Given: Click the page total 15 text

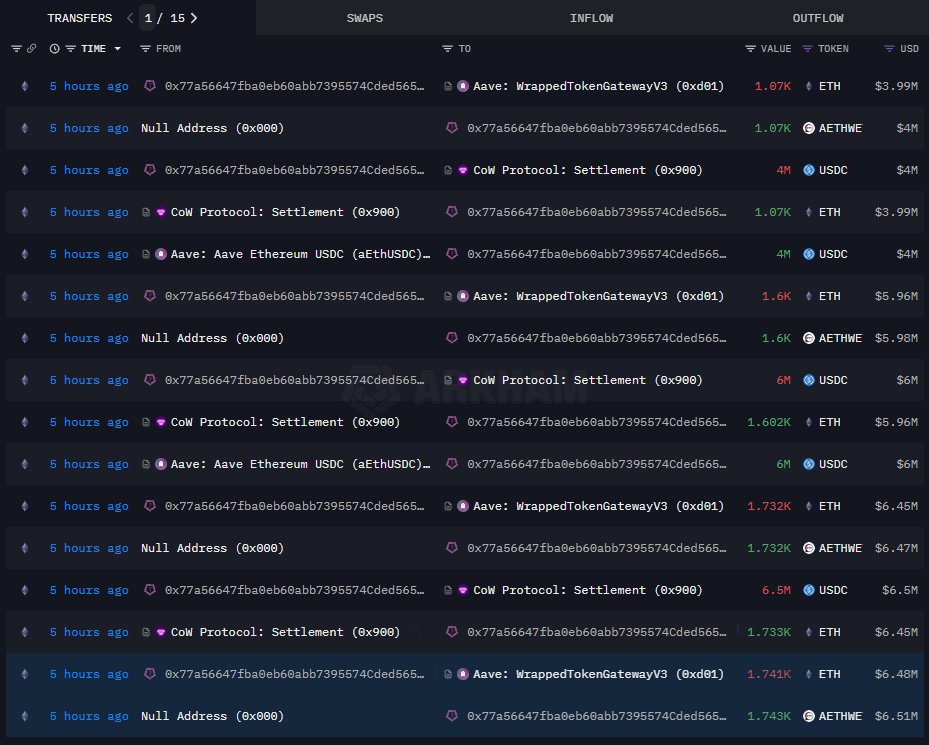Looking at the screenshot, I should [x=177, y=18].
